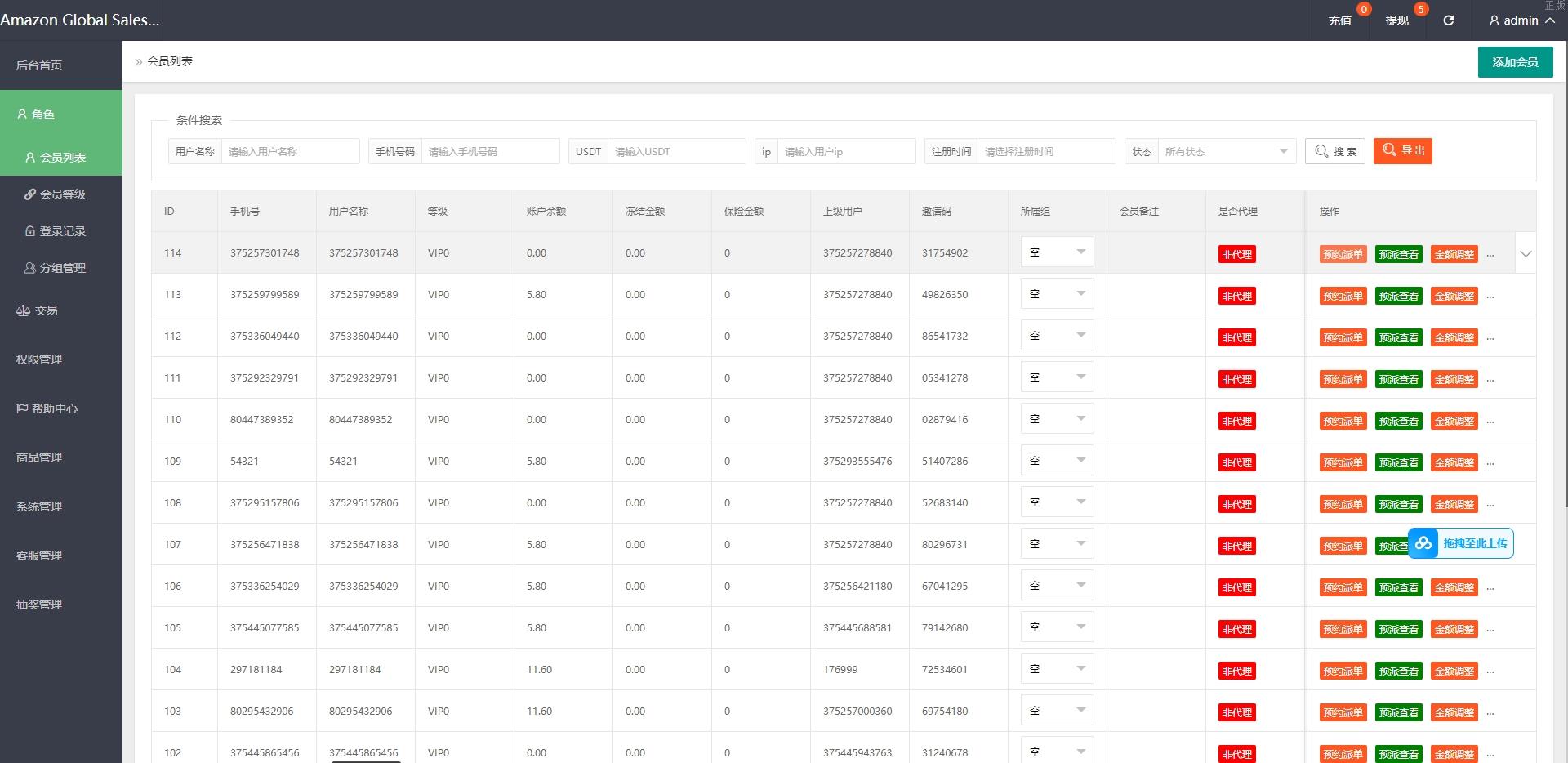1568x763 pixels.
Task: Open 登录记录 in the sidebar
Action: (x=62, y=231)
